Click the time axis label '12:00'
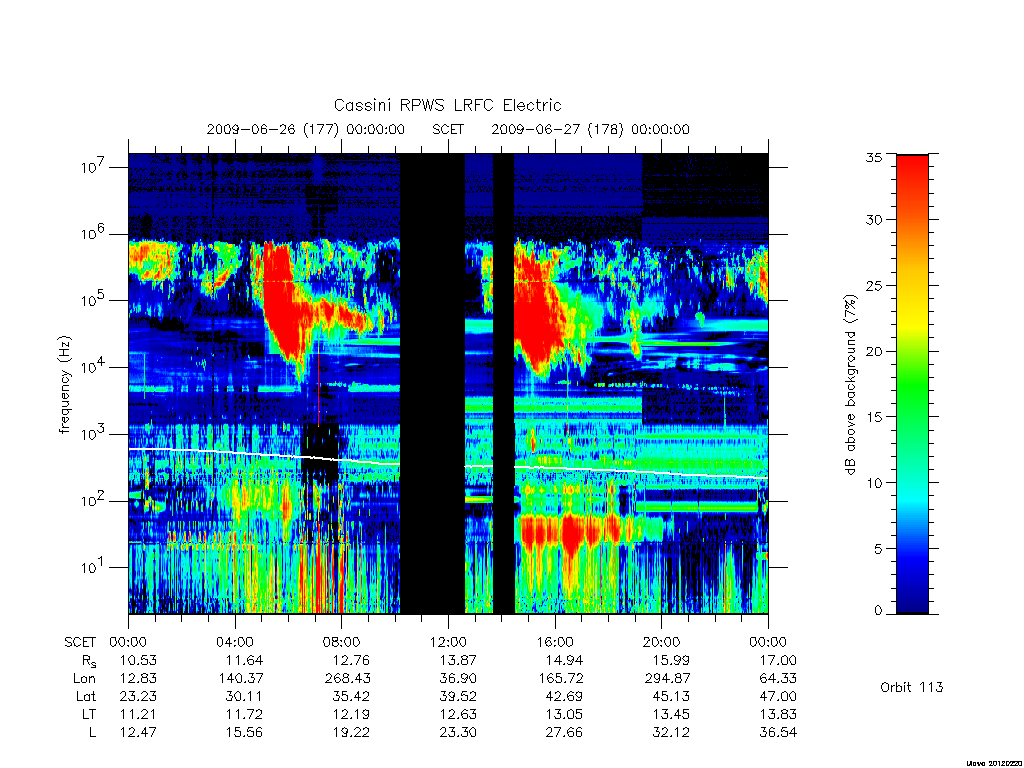This screenshot has height=768, width=1024. tap(448, 642)
